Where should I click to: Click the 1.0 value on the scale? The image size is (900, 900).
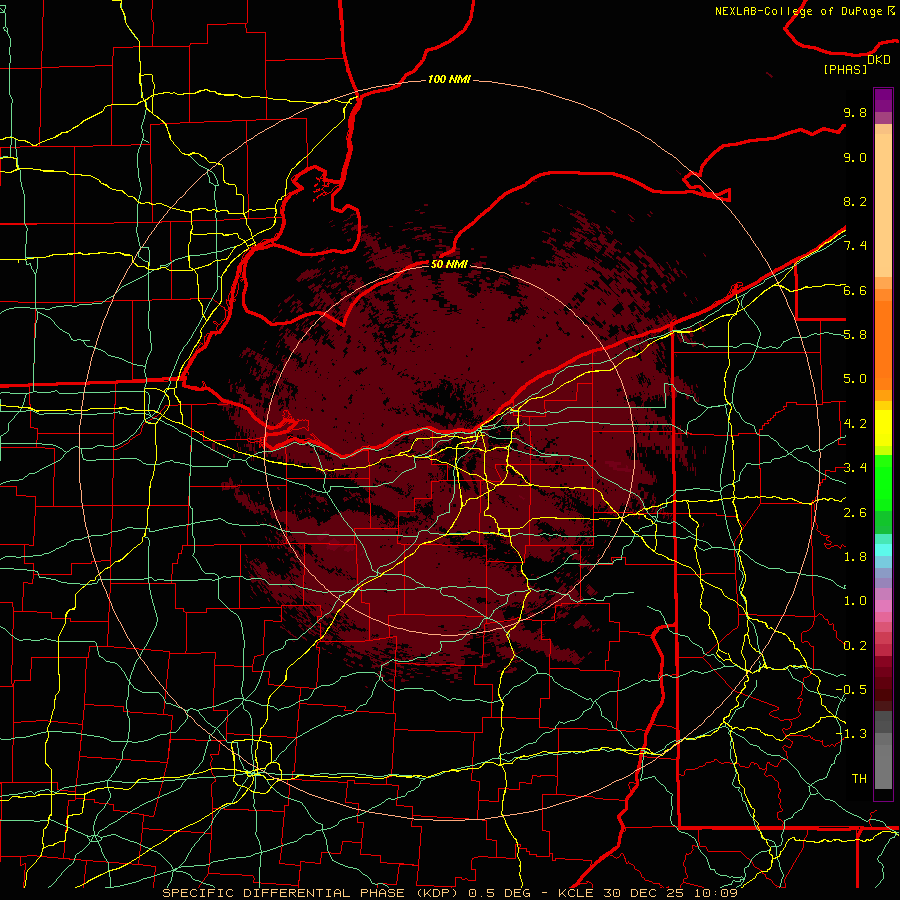point(855,601)
